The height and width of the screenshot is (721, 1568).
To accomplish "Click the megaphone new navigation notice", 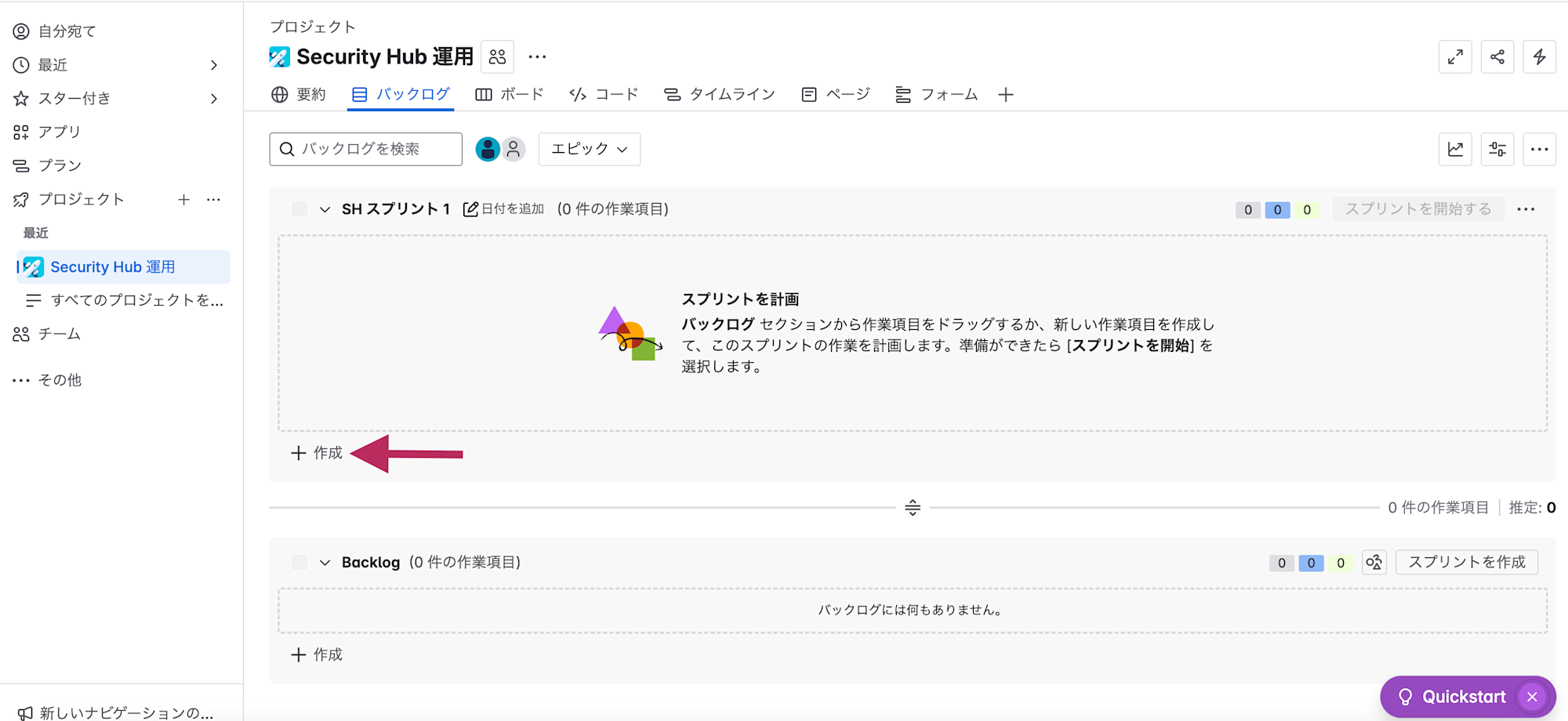I will 116,712.
